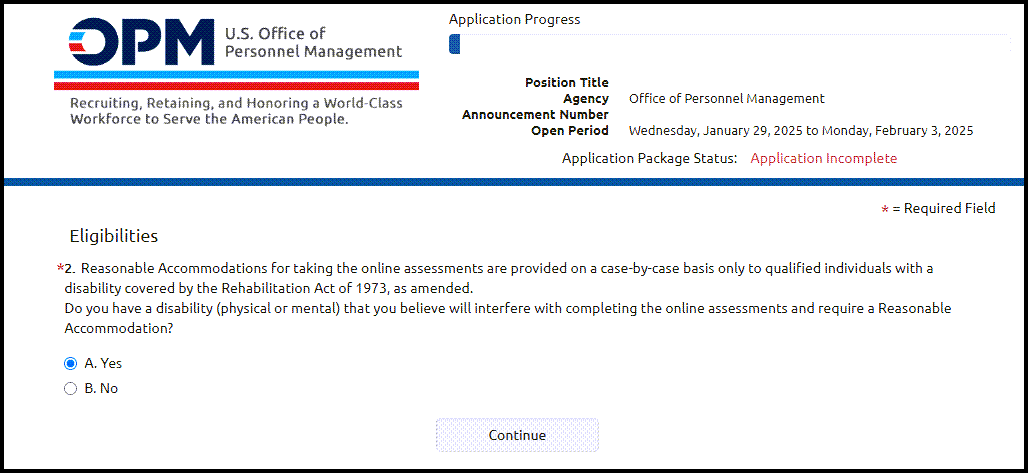The height and width of the screenshot is (473, 1028).
Task: Click the OPM tagline below the logo
Action: pyautogui.click(x=236, y=112)
